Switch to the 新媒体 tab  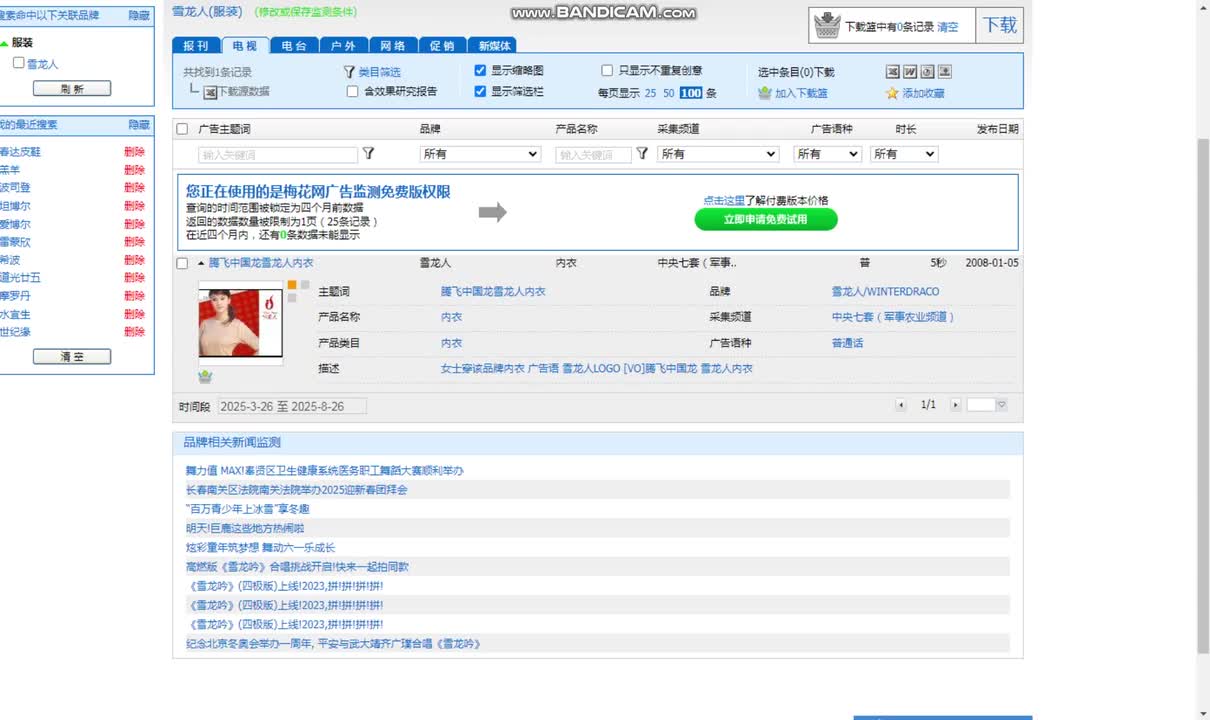click(494, 45)
